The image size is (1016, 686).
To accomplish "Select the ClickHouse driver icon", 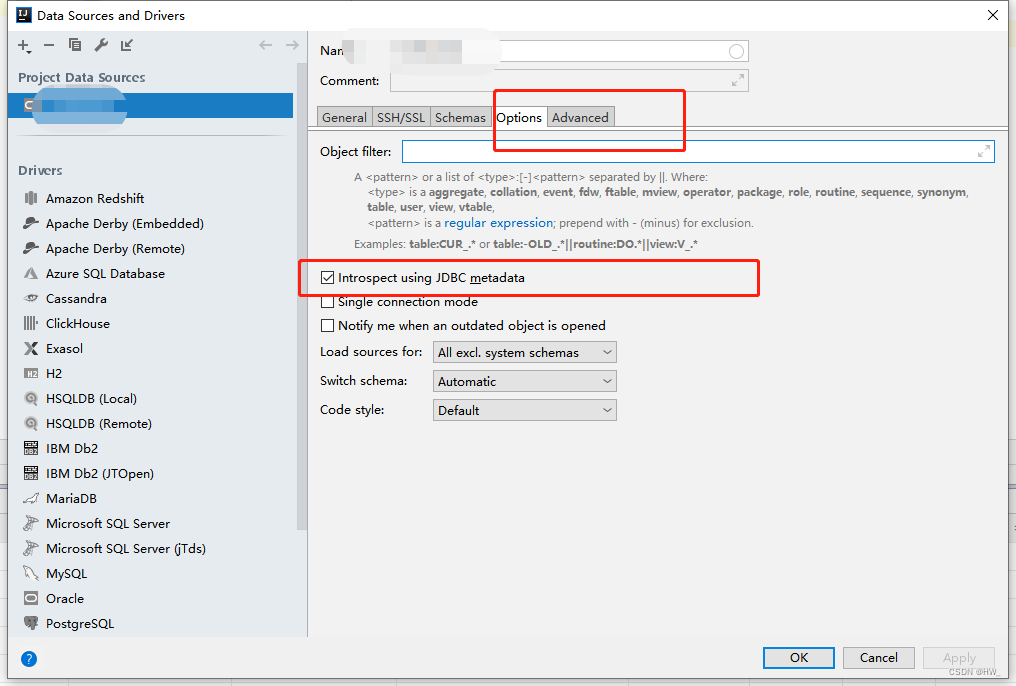I will (x=30, y=323).
